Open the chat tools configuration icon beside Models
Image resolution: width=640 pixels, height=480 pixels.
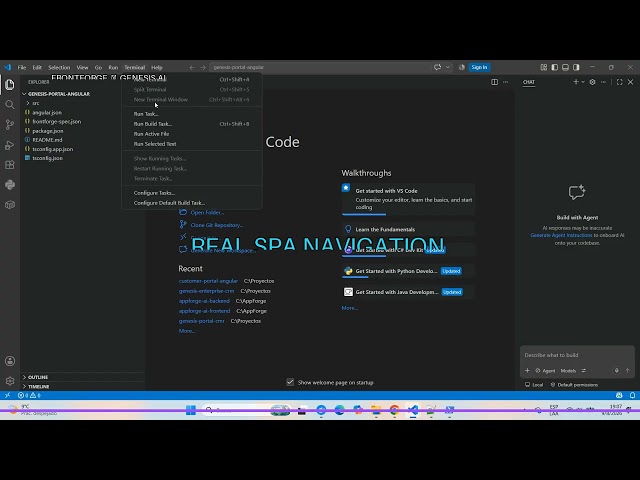[584, 371]
